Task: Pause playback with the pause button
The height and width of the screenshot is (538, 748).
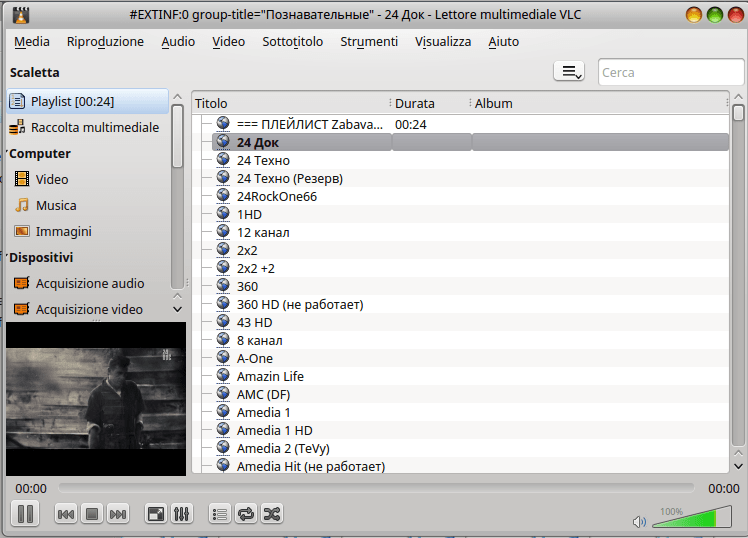Action: (25, 514)
